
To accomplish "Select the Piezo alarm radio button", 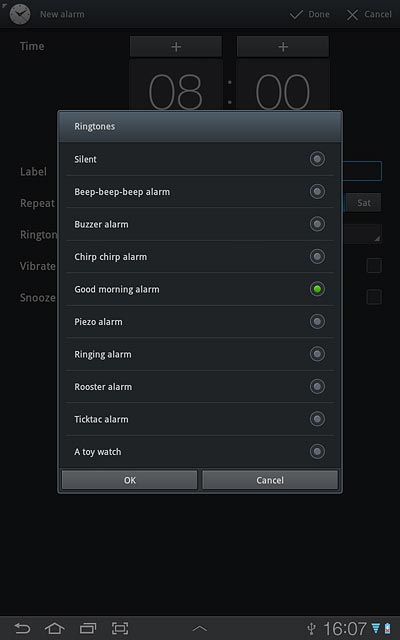I will 317,322.
